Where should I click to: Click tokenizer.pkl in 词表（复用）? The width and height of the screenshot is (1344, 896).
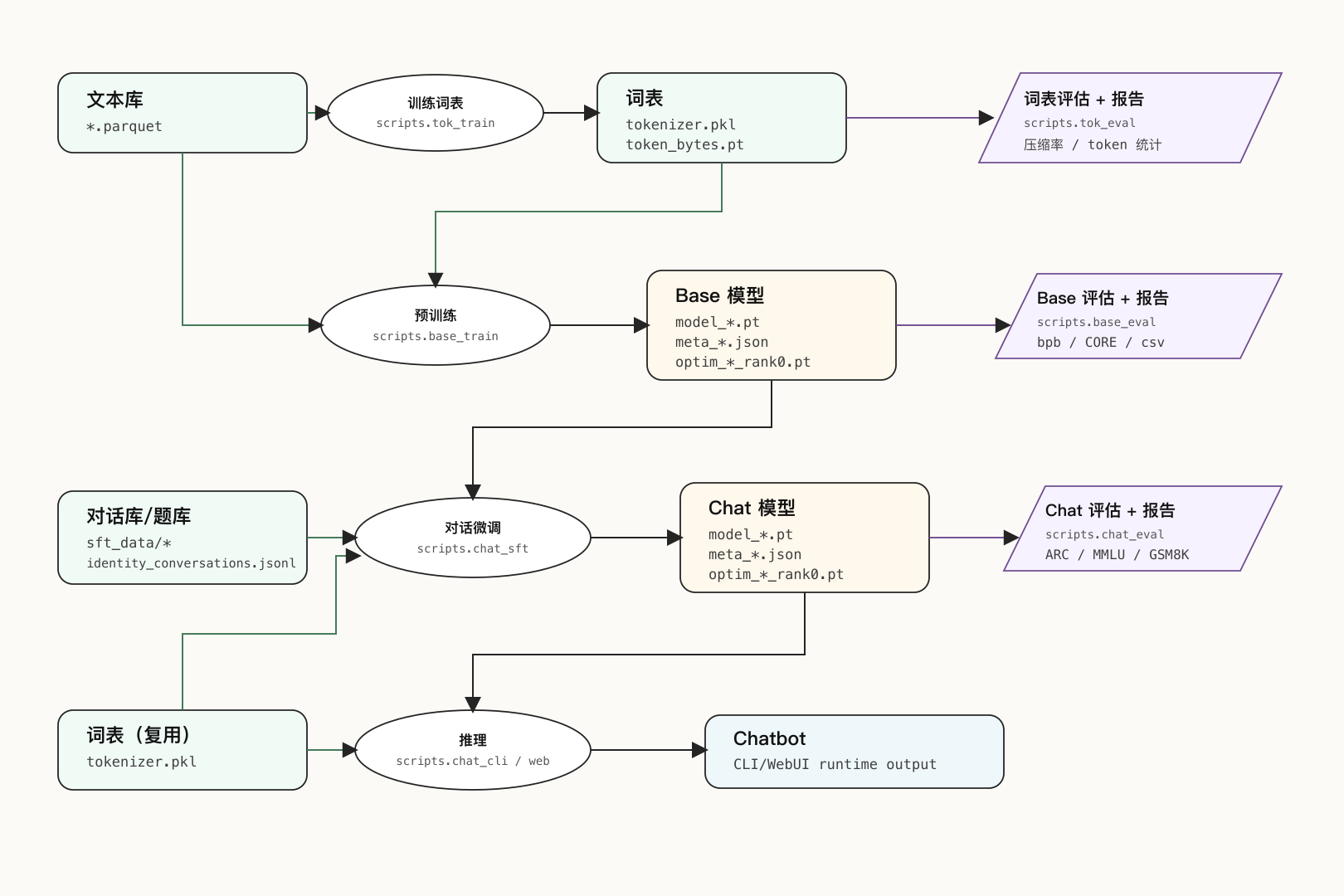141,762
